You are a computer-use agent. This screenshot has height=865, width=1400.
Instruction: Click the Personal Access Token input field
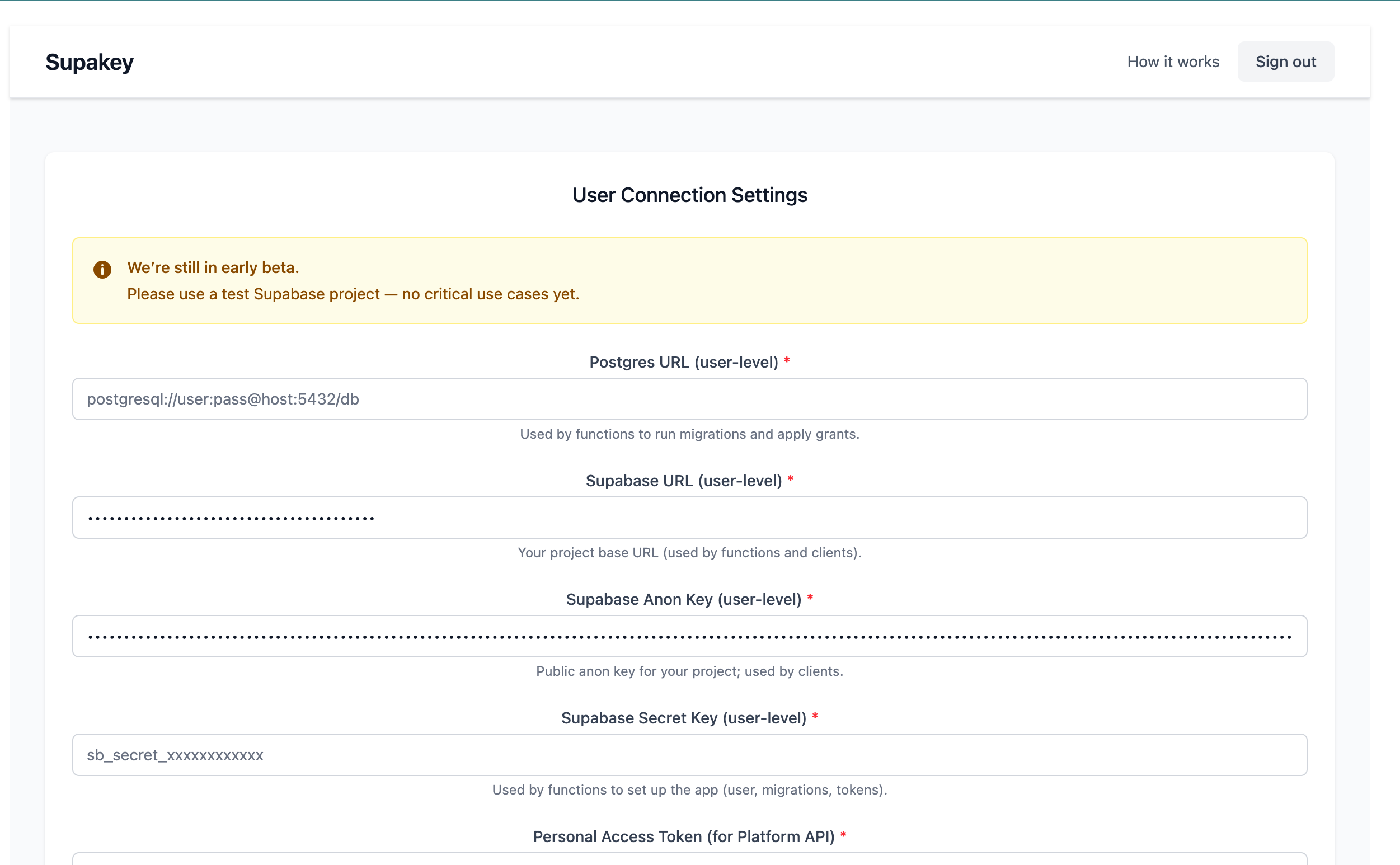coord(689,859)
